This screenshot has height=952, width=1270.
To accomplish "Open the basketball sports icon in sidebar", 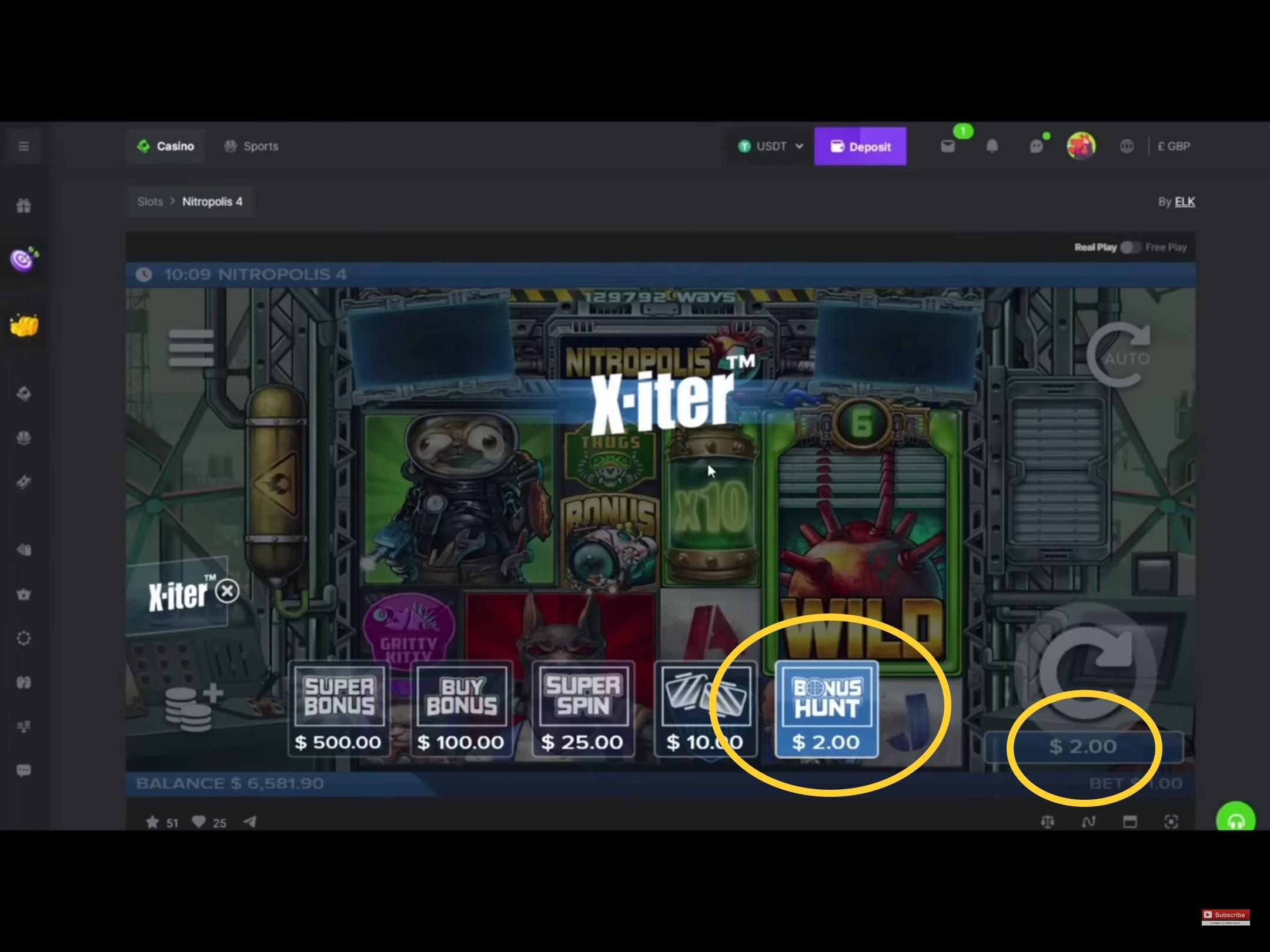I will click(24, 438).
